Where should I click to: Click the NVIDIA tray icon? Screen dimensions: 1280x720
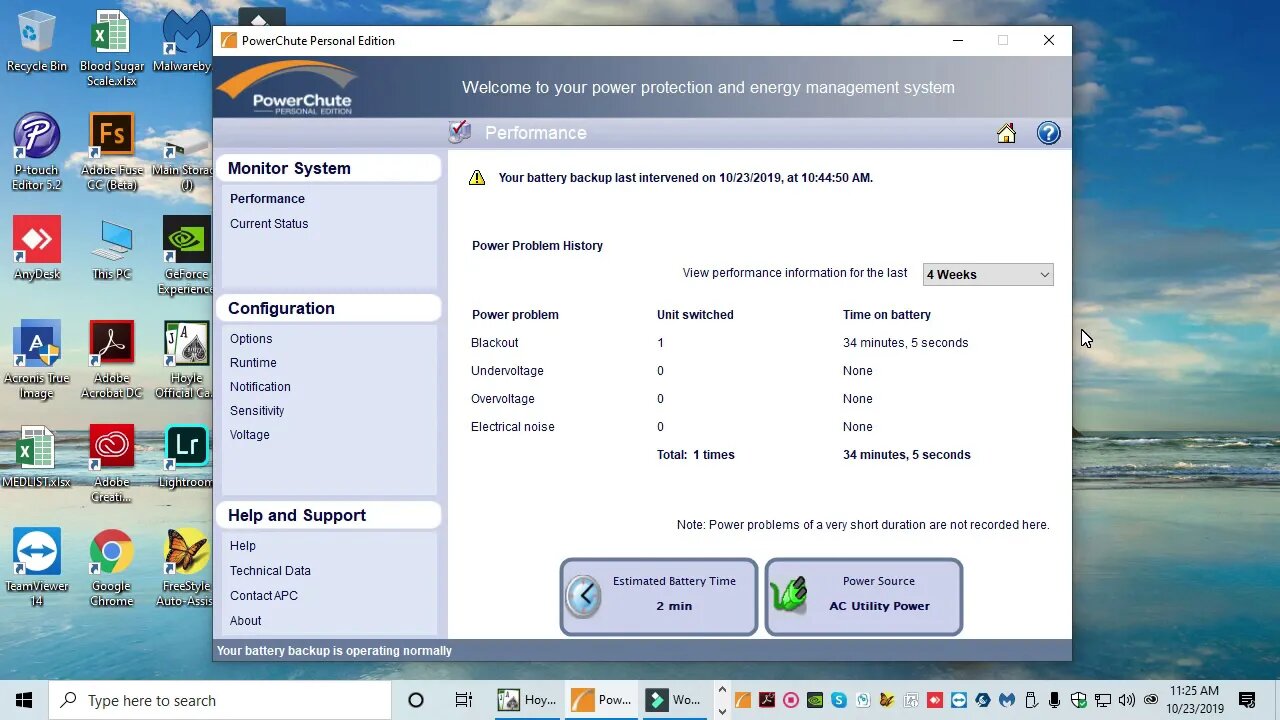(x=815, y=700)
